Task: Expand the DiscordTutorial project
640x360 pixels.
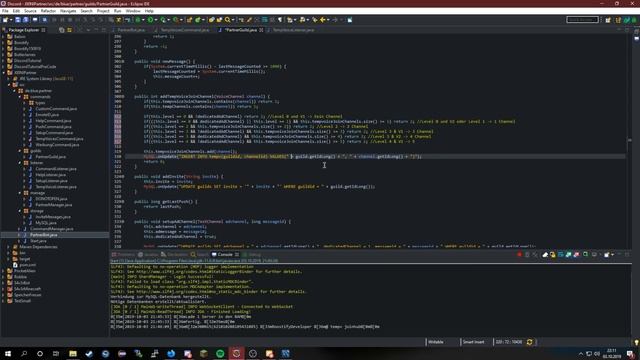Action: pos(4,60)
